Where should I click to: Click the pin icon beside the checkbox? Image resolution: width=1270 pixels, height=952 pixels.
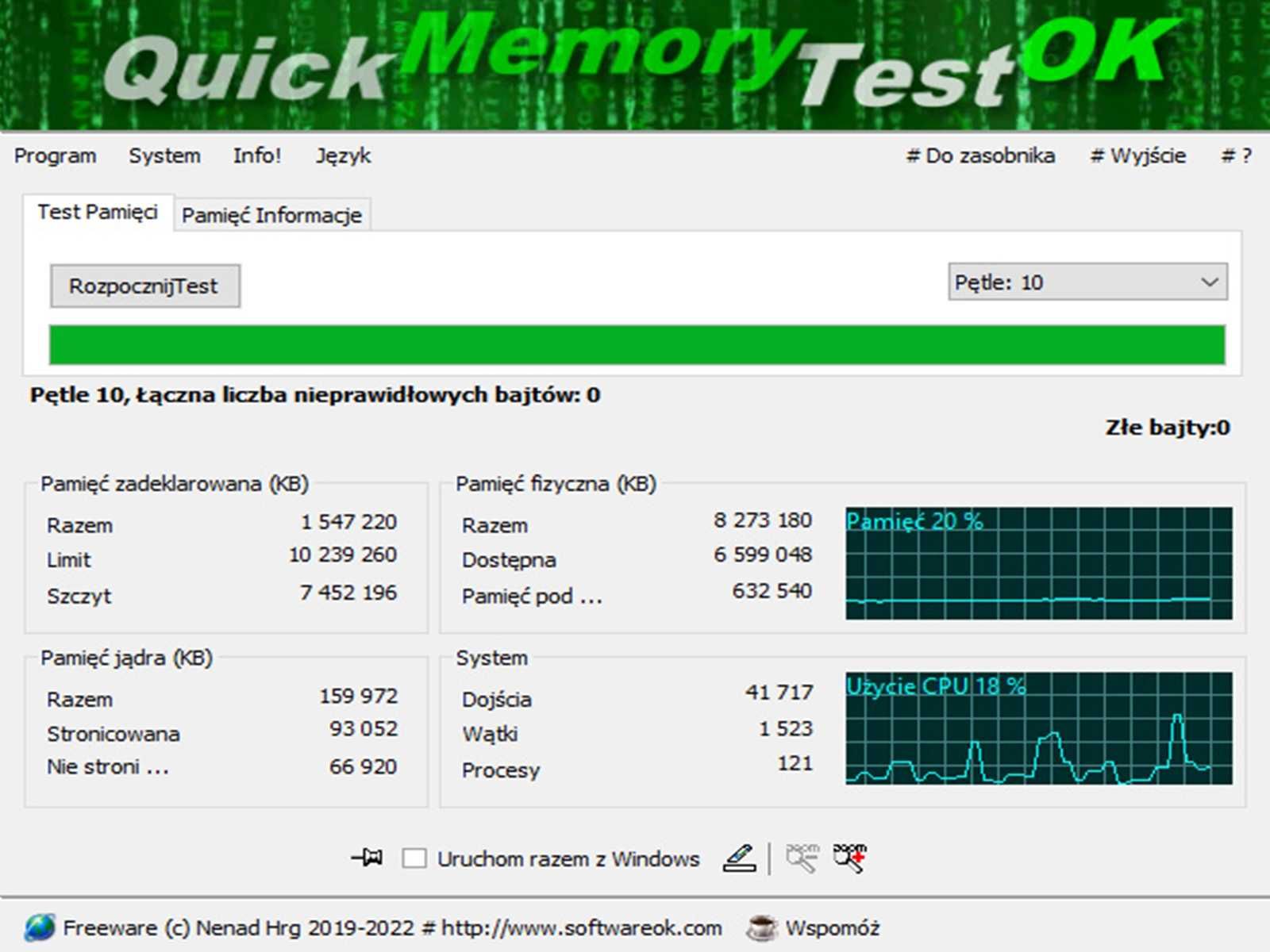tap(367, 858)
